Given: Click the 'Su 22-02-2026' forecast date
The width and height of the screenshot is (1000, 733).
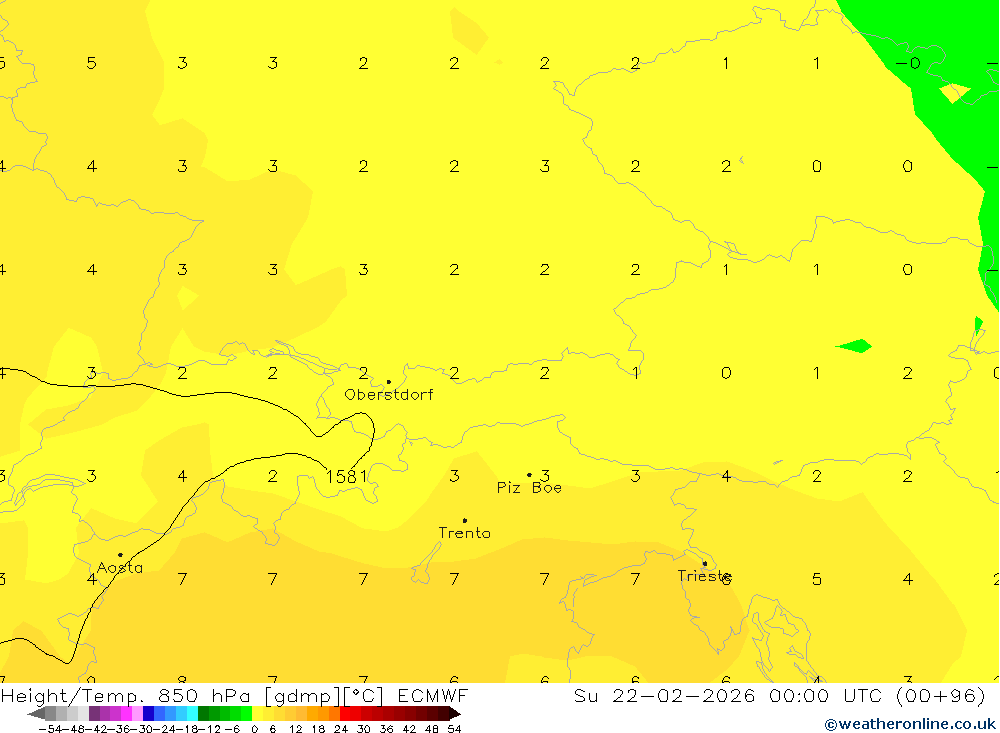Looking at the screenshot, I should [665, 695].
